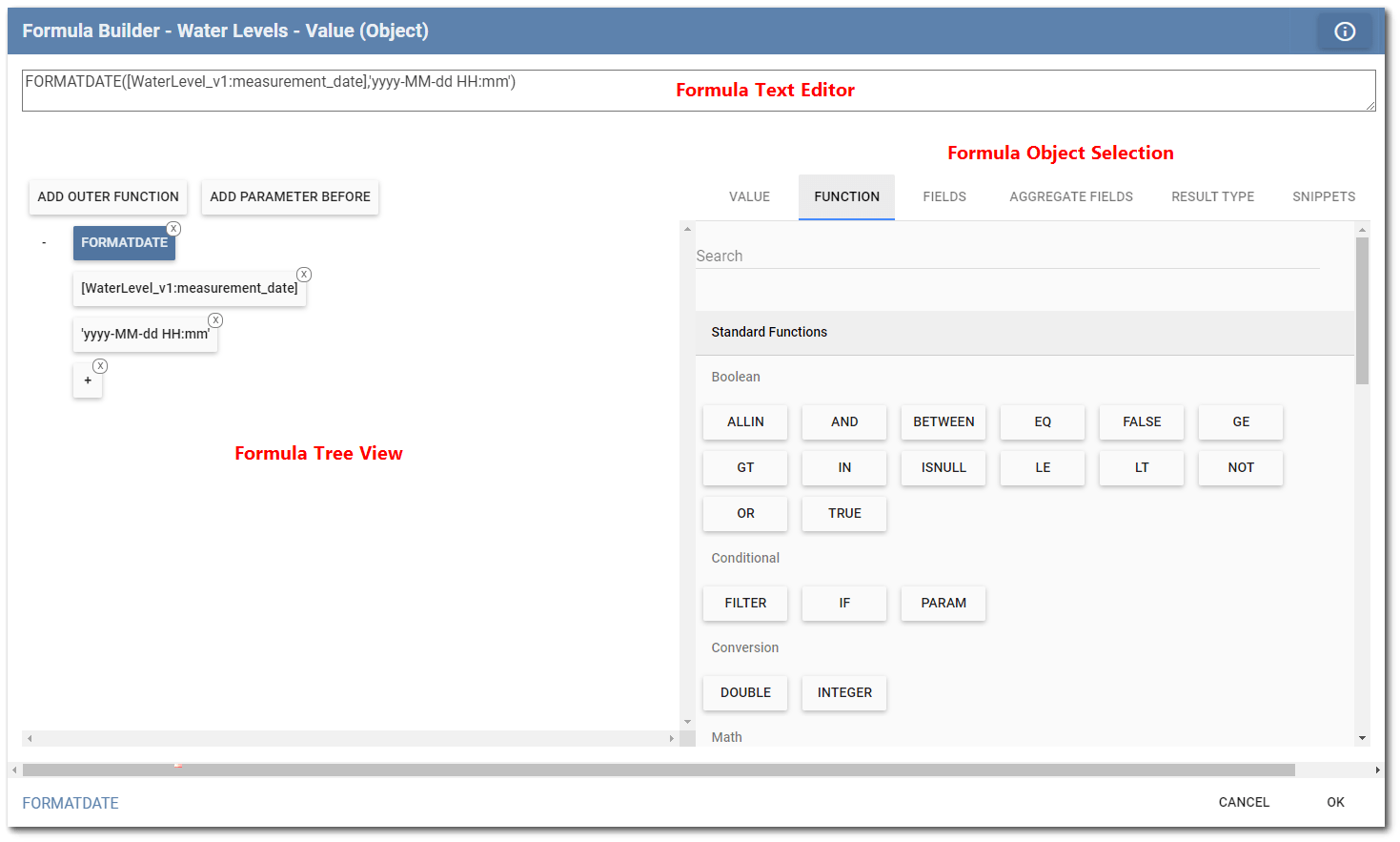Viewport: 1400px width, 842px height.
Task: Delete the measurement_date parameter with its X icon
Action: [304, 274]
